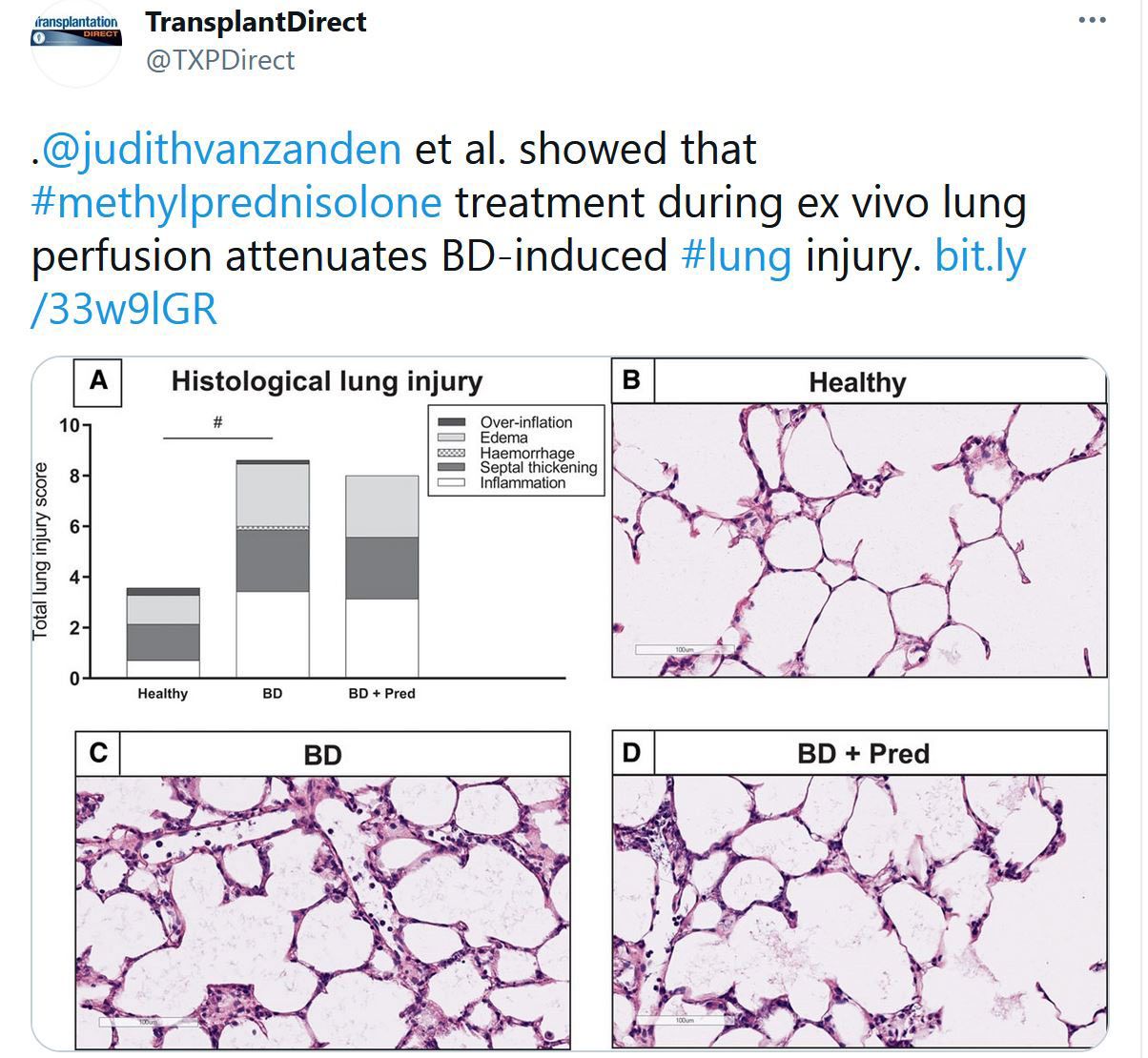Click the Haemorrhage legend swatch
Screen dimensions: 1148x1058
[451, 453]
